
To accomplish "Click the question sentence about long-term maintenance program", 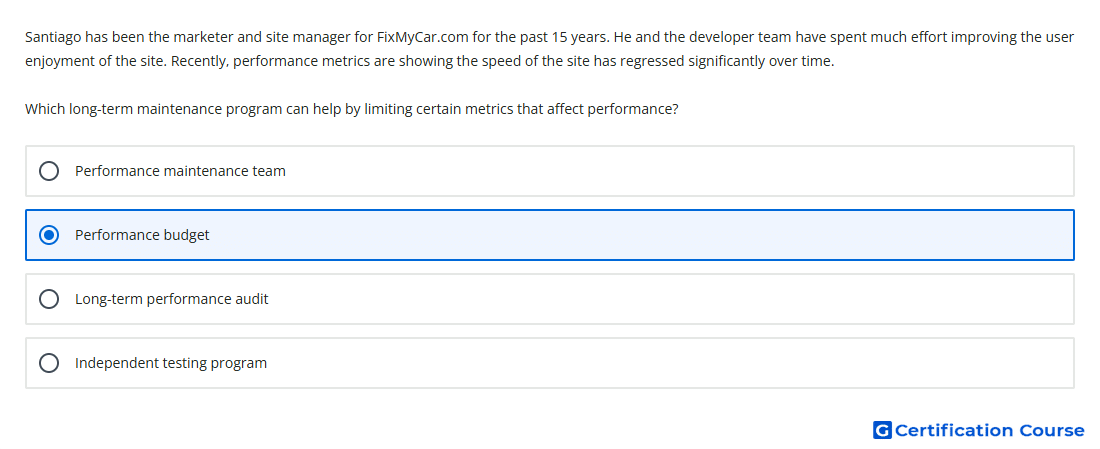I will click(x=351, y=109).
